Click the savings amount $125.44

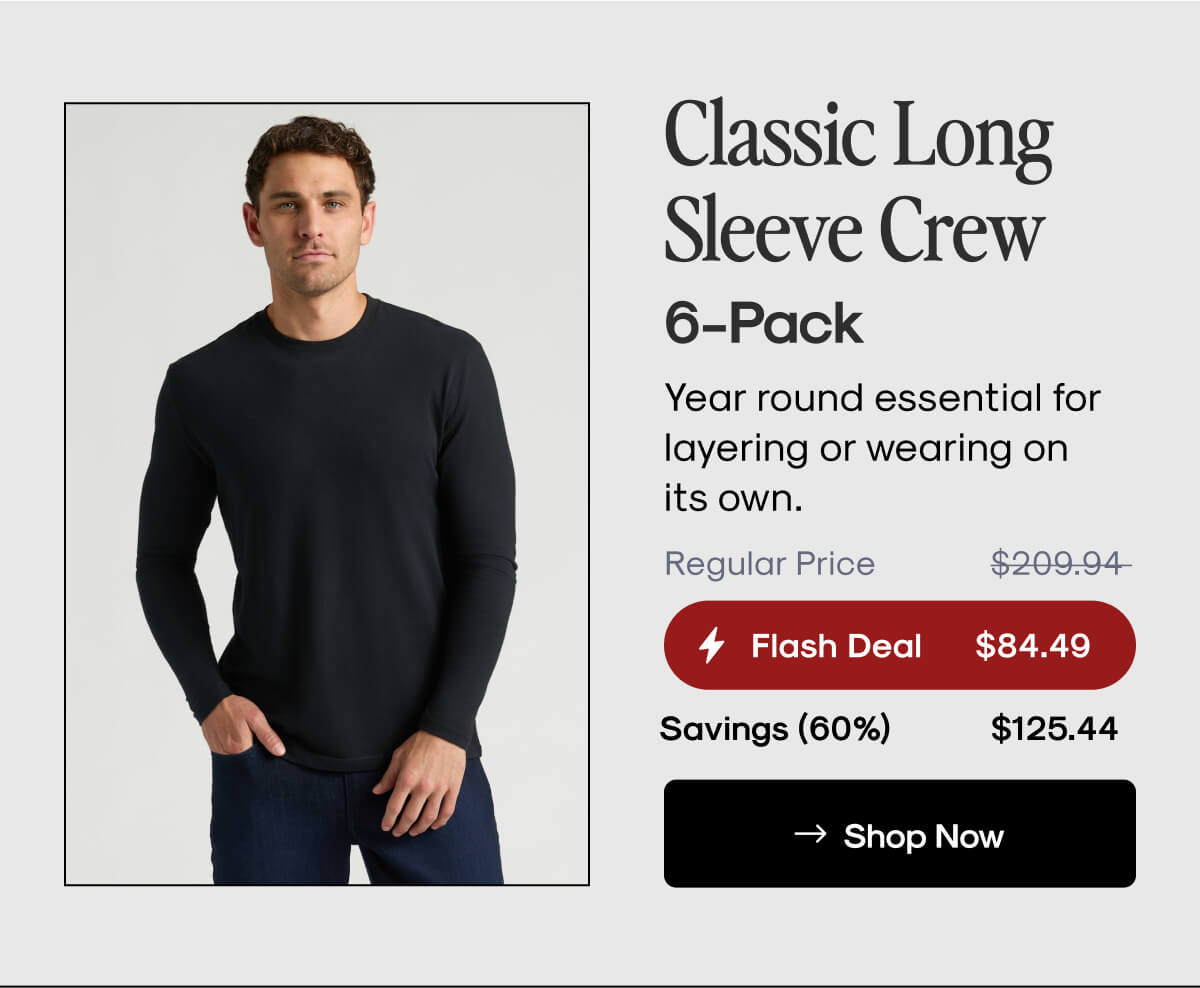pos(1056,728)
